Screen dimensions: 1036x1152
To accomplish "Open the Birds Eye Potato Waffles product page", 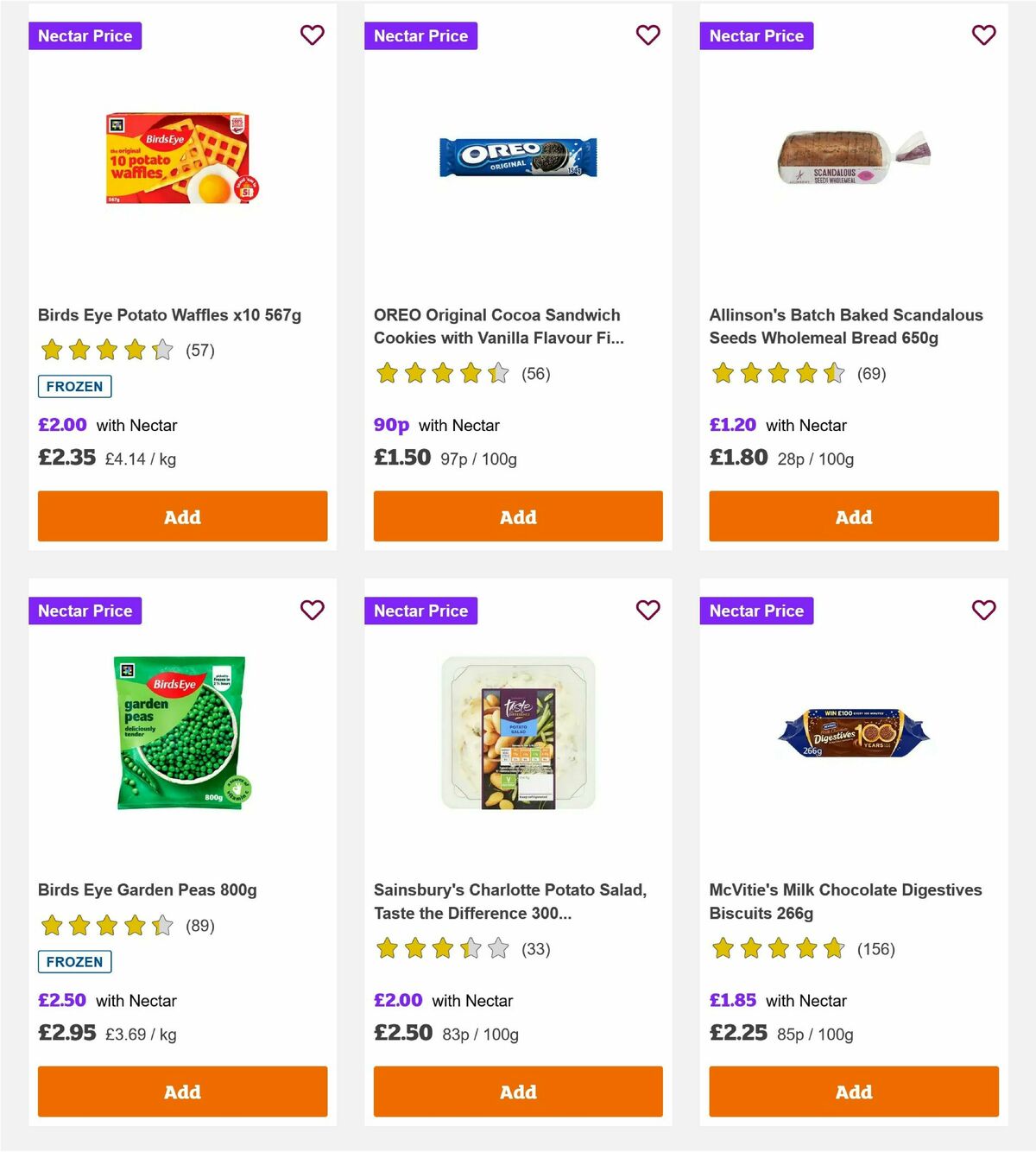I will point(169,315).
